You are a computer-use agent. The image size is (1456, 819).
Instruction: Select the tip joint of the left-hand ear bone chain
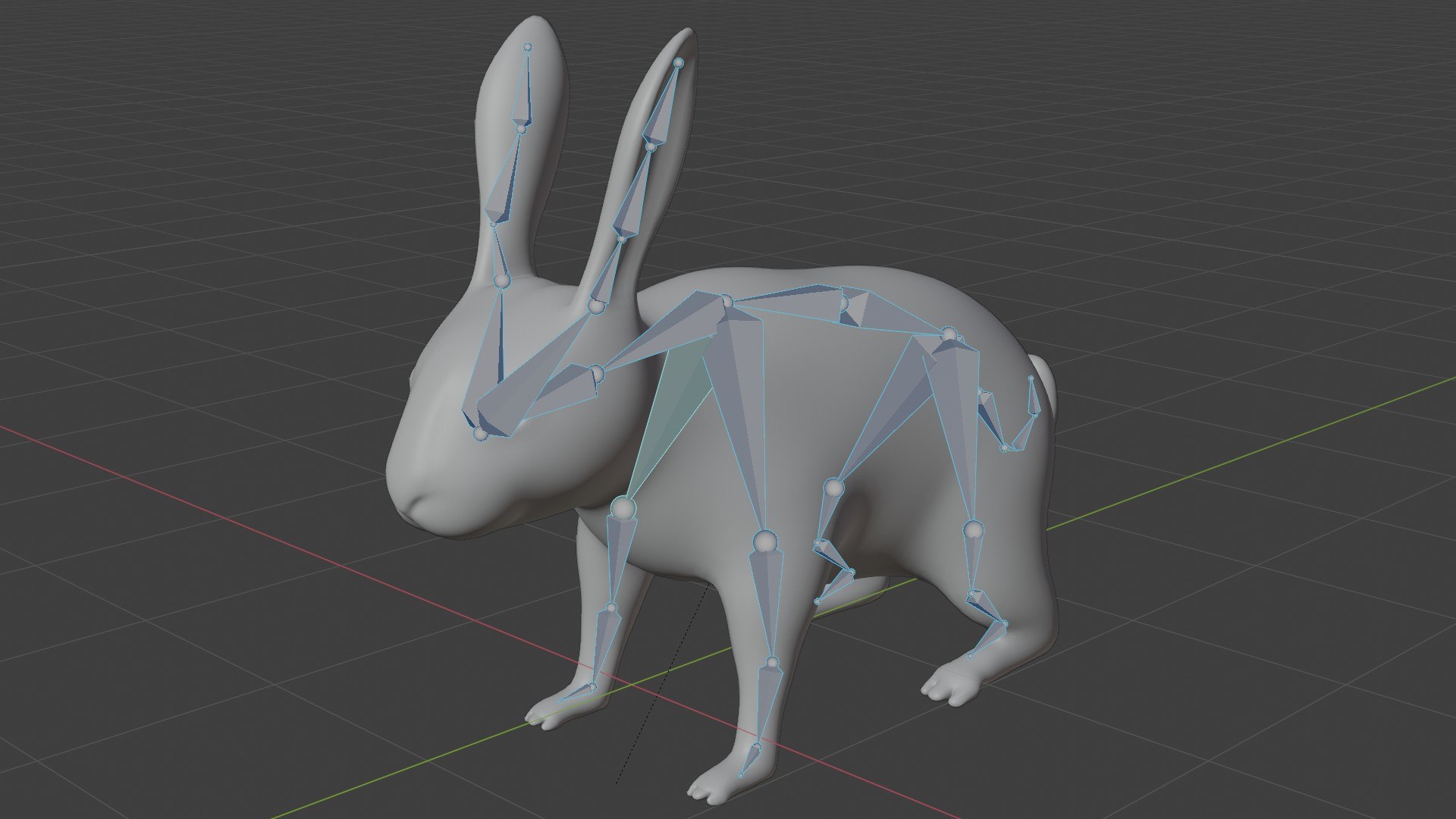(x=528, y=47)
